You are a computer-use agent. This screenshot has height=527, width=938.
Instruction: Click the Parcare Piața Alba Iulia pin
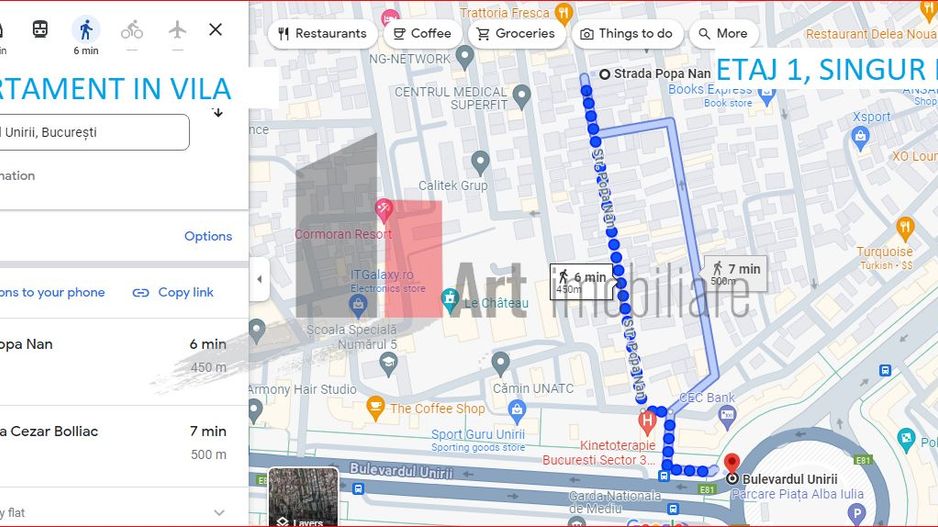tap(857, 513)
